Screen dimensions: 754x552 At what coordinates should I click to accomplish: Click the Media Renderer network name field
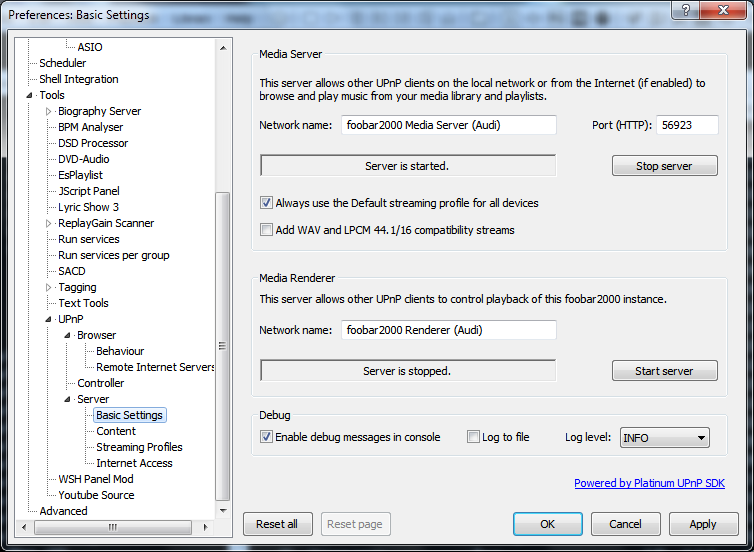click(x=449, y=330)
